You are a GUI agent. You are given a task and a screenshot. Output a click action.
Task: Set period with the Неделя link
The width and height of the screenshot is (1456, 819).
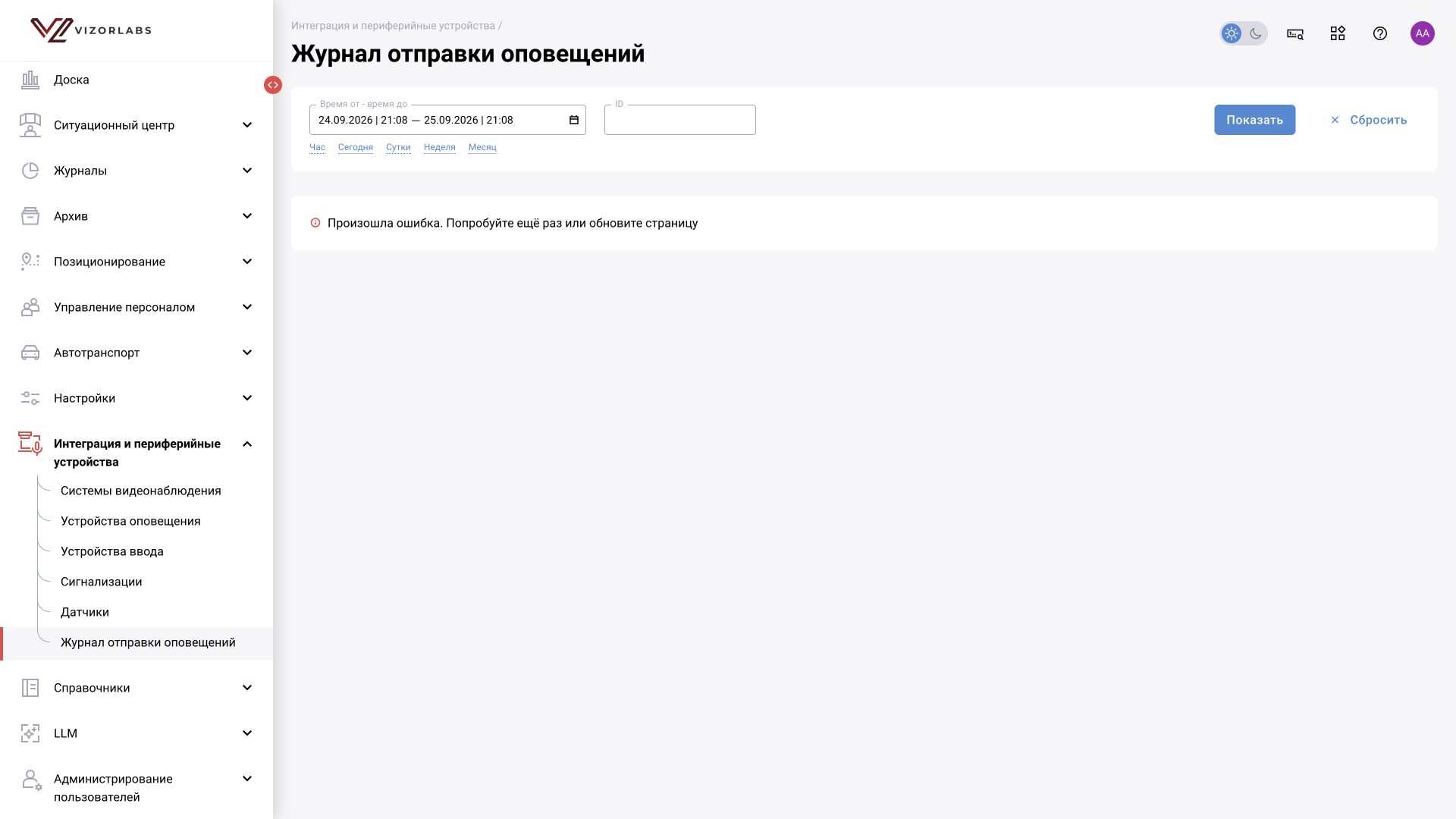click(440, 147)
